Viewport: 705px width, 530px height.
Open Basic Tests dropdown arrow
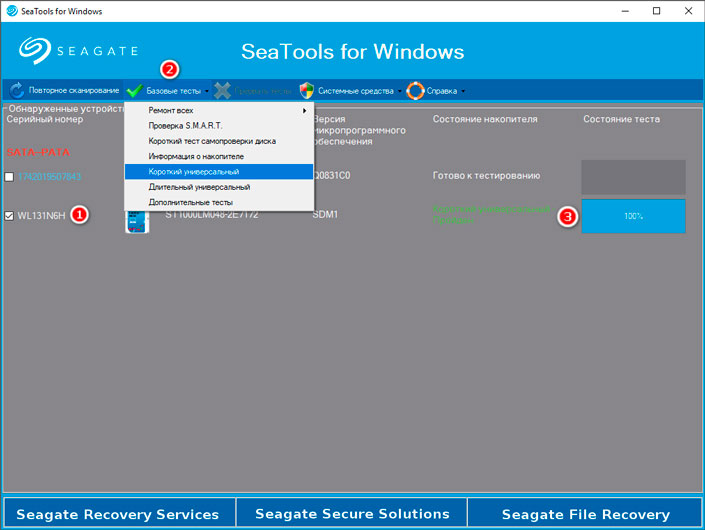coord(207,91)
